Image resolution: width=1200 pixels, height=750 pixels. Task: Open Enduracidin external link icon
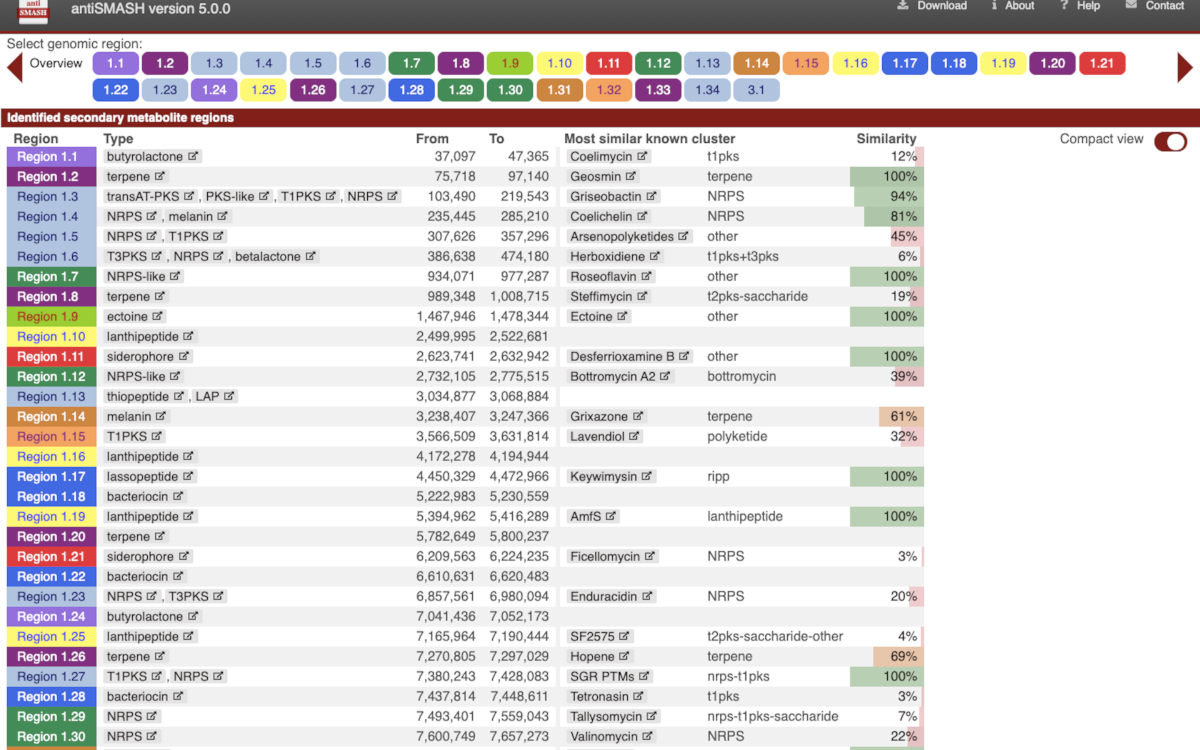pos(646,597)
